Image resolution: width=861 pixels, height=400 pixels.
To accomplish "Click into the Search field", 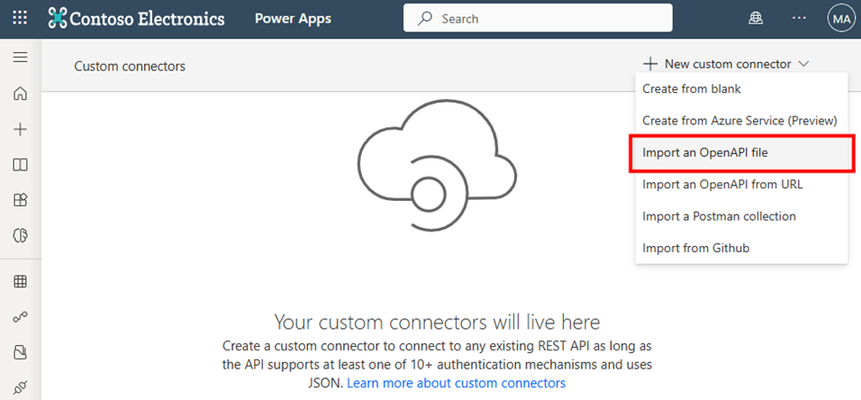I will (x=538, y=18).
